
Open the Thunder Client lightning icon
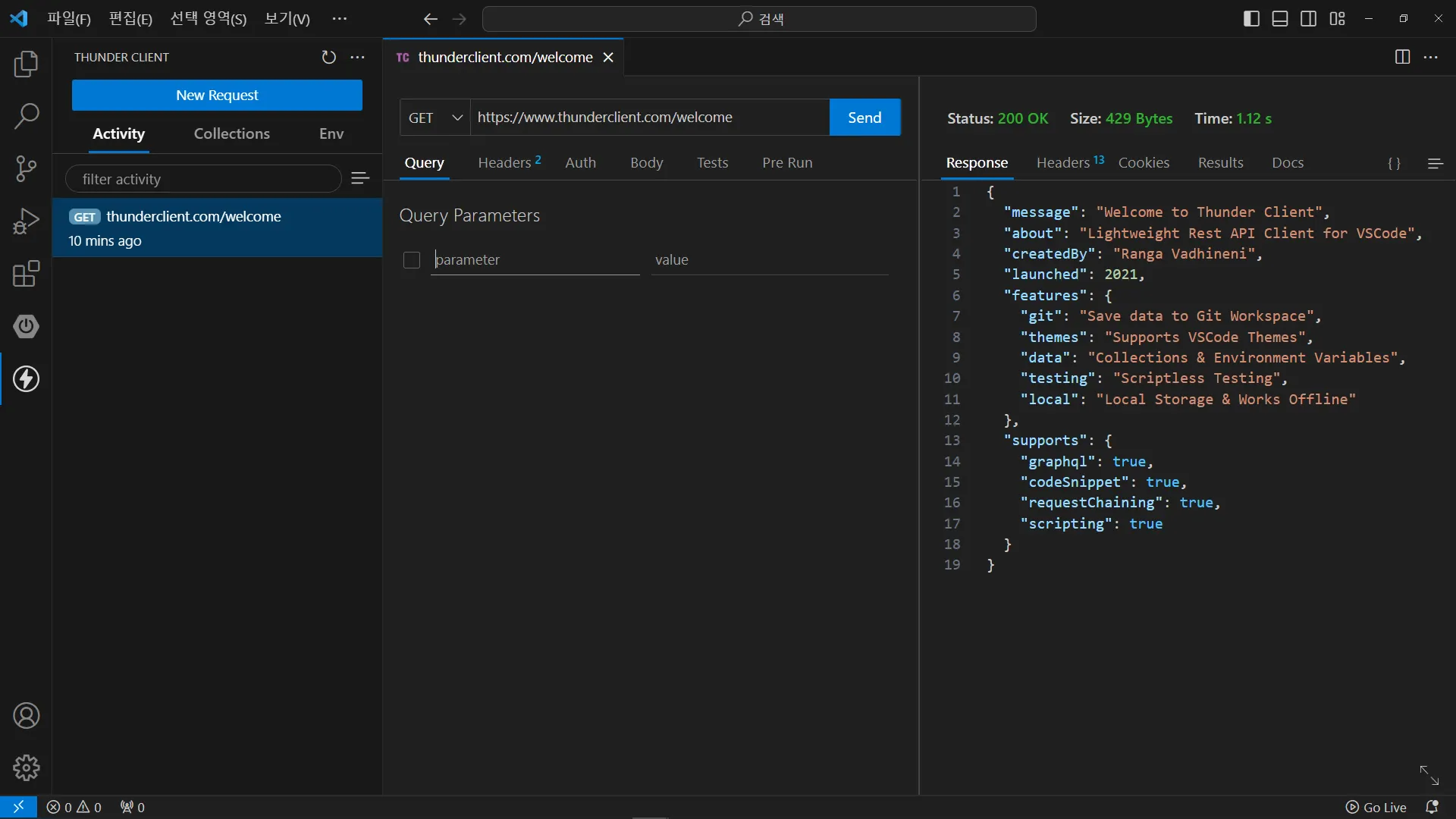point(27,379)
